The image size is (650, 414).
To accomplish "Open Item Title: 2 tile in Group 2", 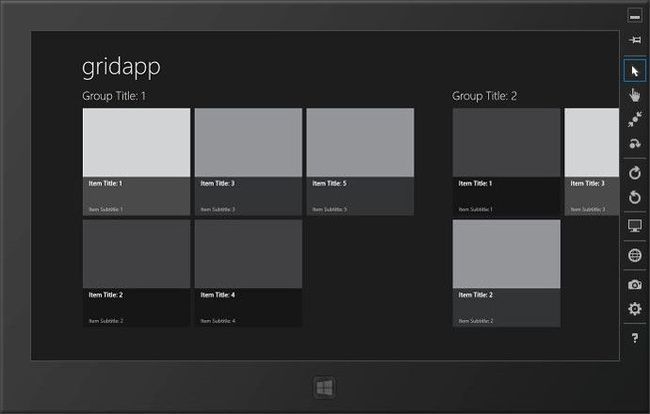I will pyautogui.click(x=507, y=273).
